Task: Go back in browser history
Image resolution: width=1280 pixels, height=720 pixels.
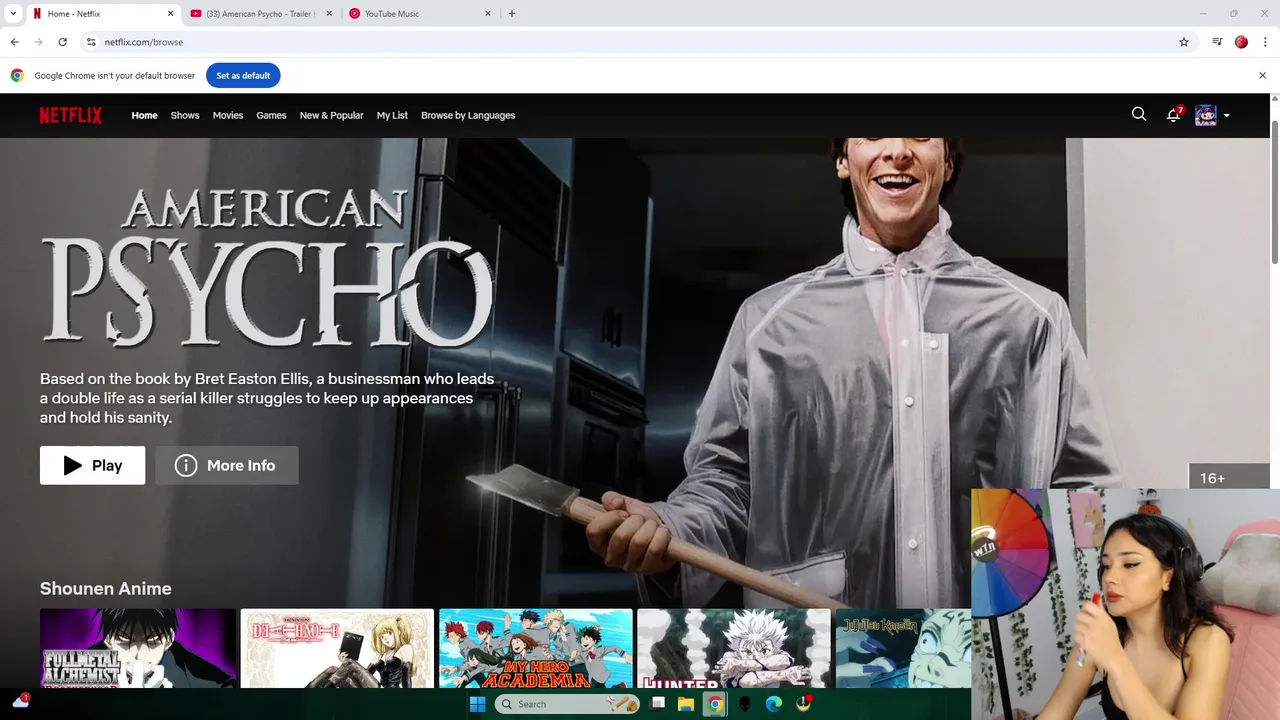Action: [x=14, y=42]
